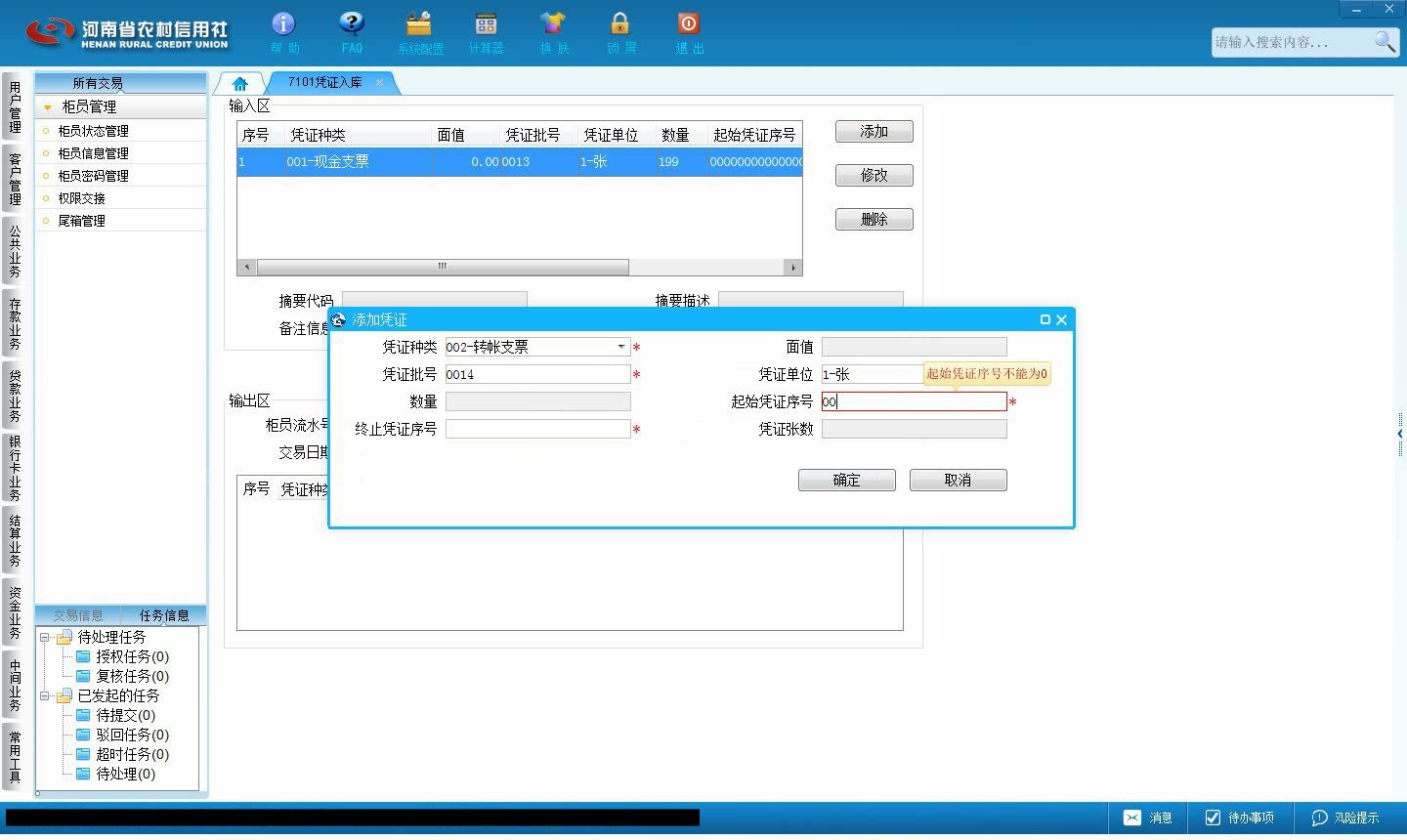Confirm with the 确定 button
The image size is (1407, 840).
point(847,481)
